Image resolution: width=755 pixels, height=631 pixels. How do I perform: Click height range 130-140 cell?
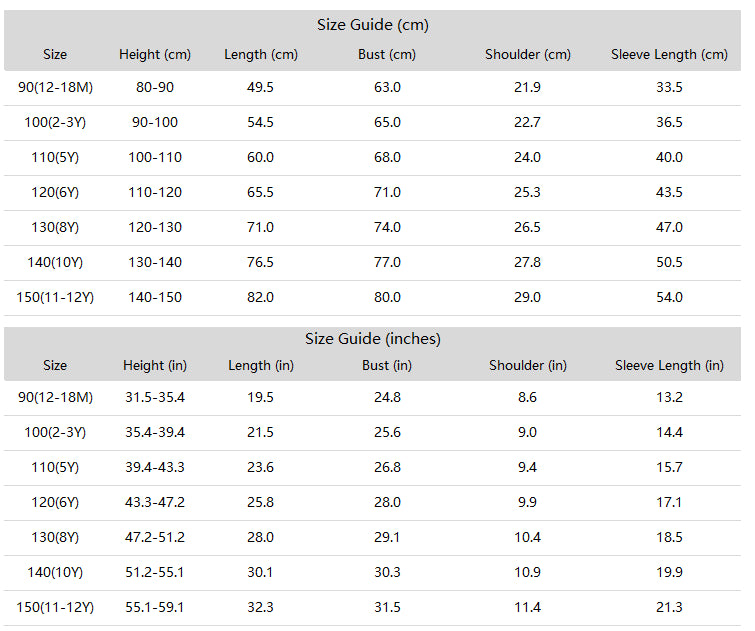click(155, 263)
